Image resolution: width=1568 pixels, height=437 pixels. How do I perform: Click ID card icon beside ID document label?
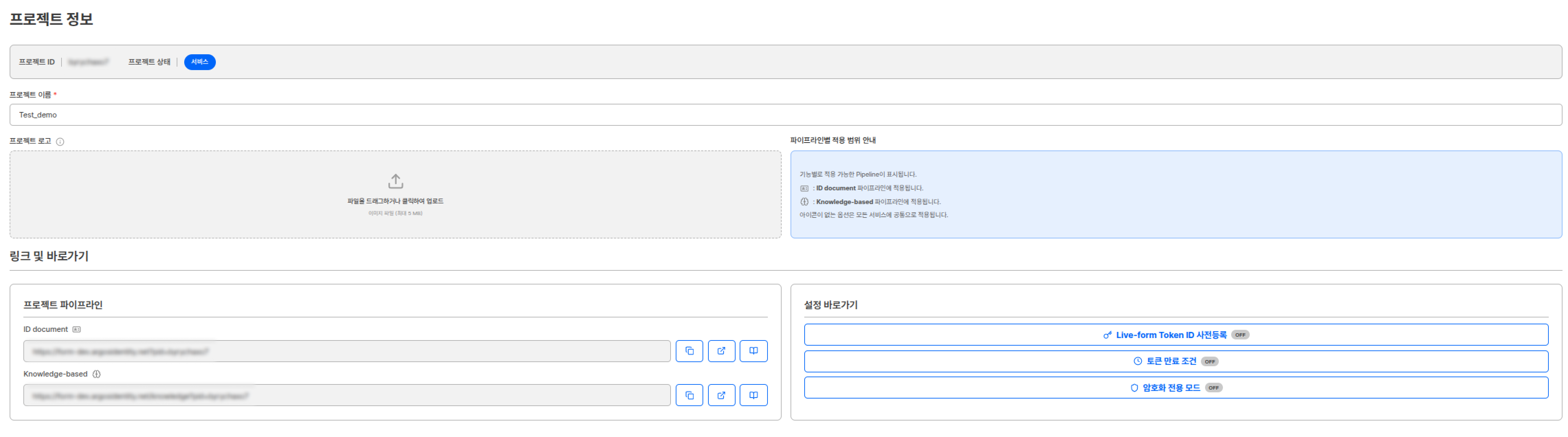coord(77,330)
